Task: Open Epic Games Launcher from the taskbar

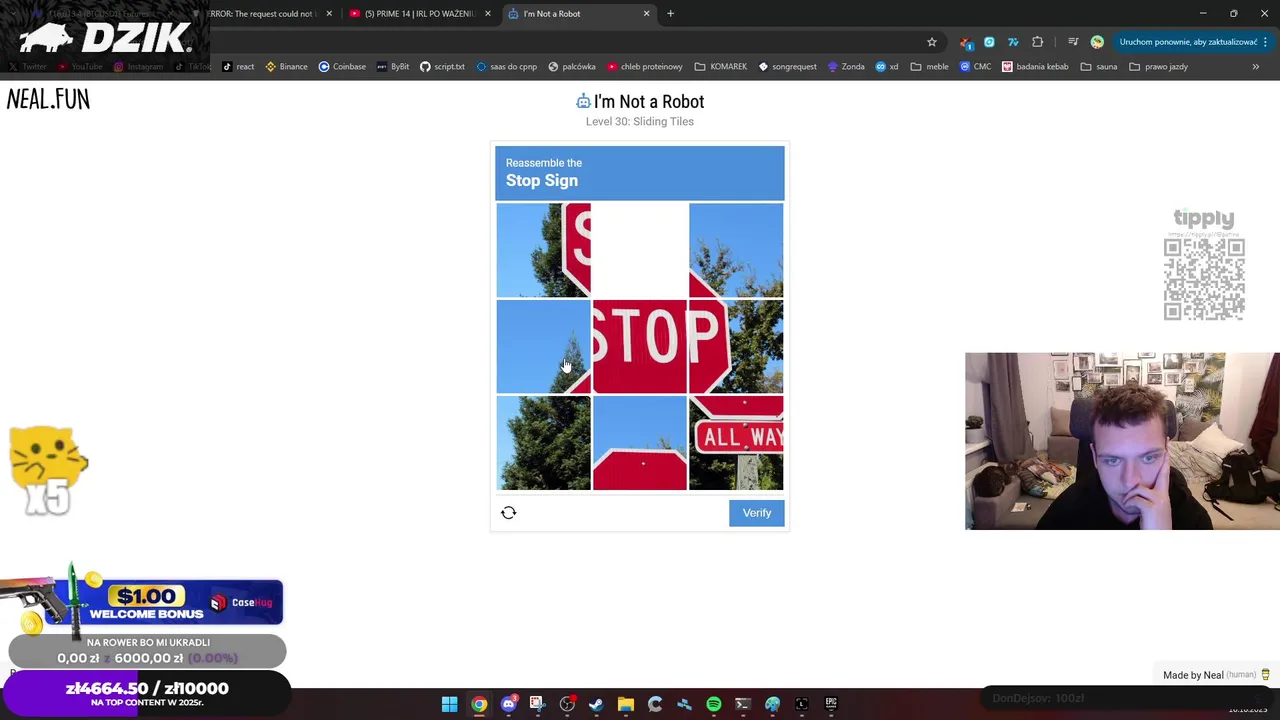Action: 830,704
